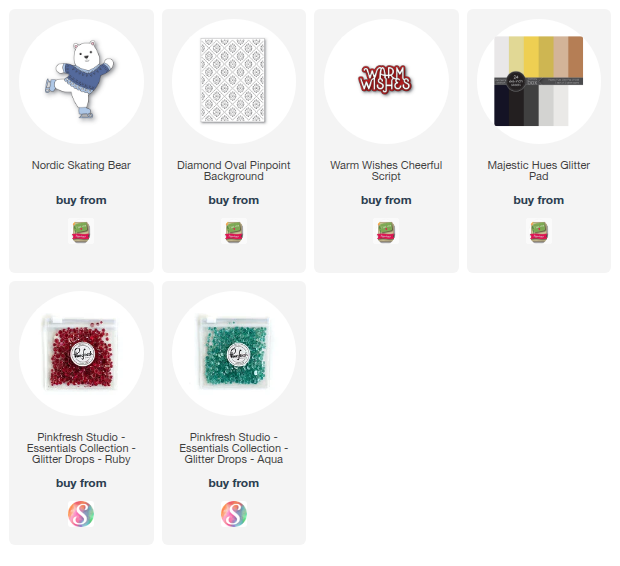This screenshot has height=566, width=620.
Task: Open the Ruby glitter drops image
Action: [81, 353]
